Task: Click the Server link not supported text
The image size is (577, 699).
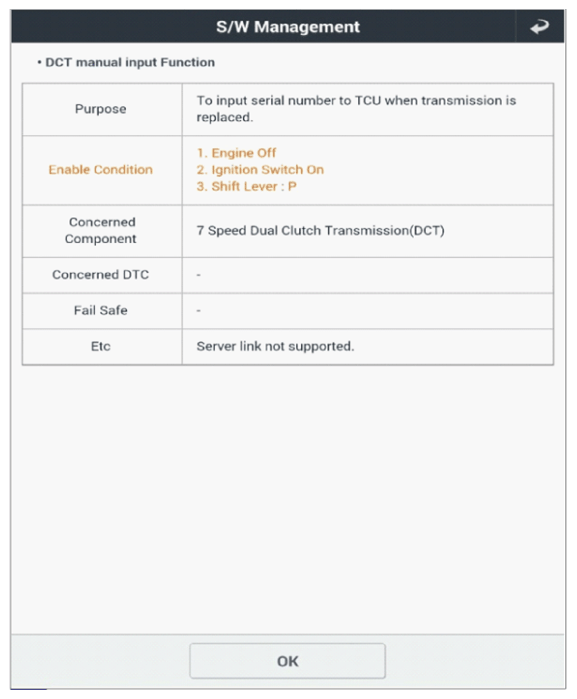Action: [x=276, y=346]
